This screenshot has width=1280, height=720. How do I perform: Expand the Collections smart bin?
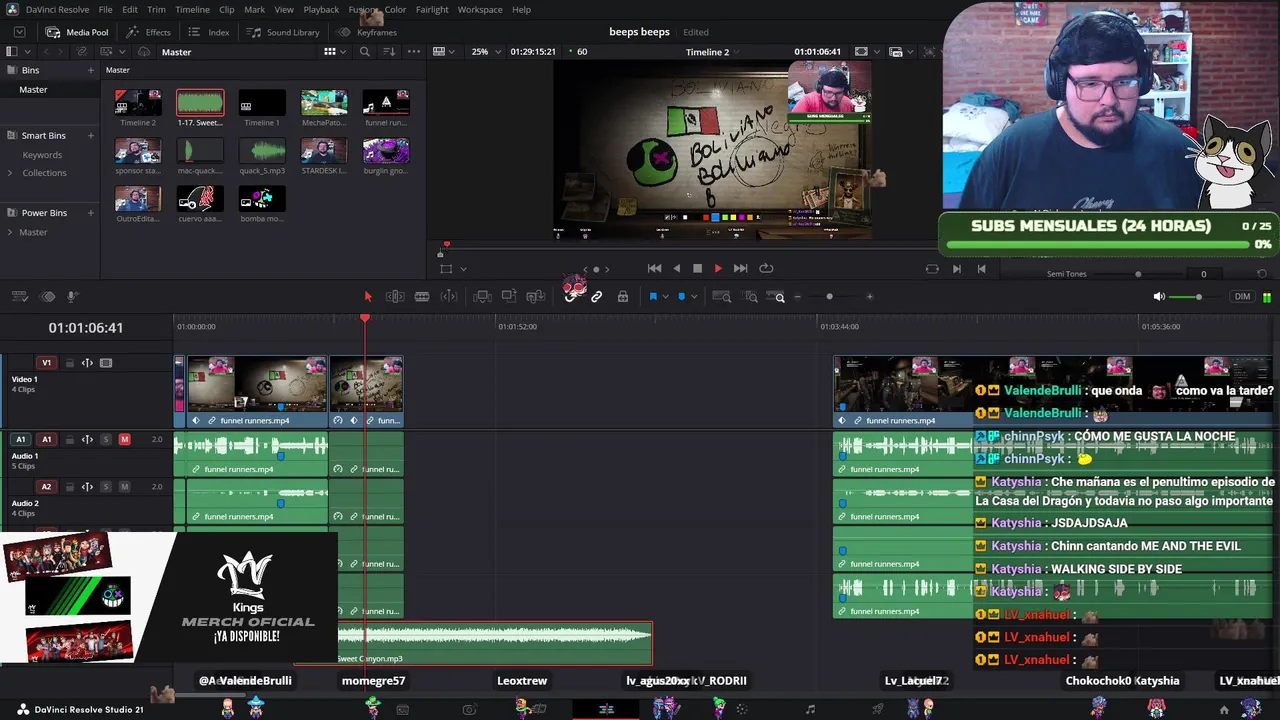[x=11, y=173]
